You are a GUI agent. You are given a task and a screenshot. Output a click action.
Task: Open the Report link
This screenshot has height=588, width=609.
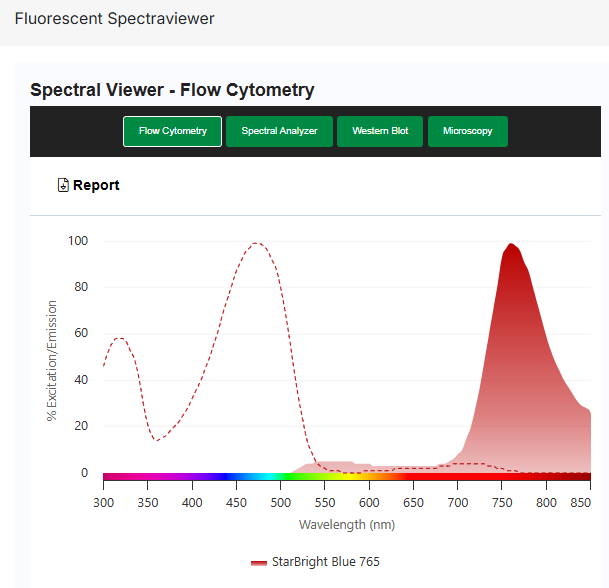click(x=96, y=185)
